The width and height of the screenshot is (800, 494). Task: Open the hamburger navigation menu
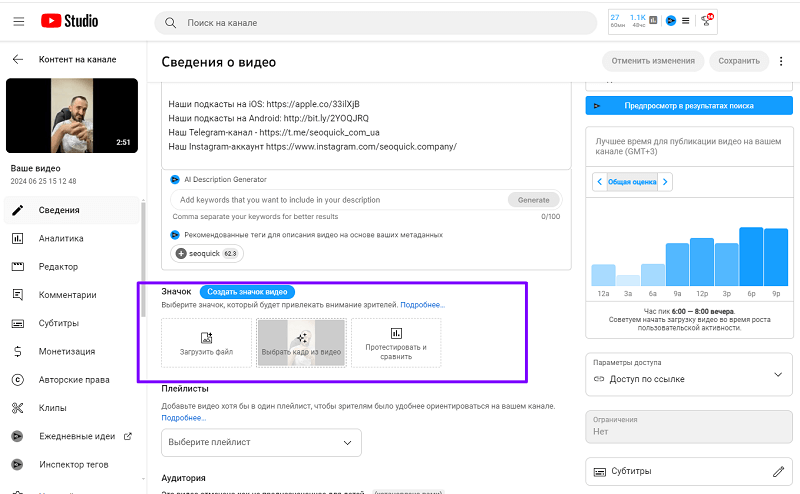click(x=19, y=21)
